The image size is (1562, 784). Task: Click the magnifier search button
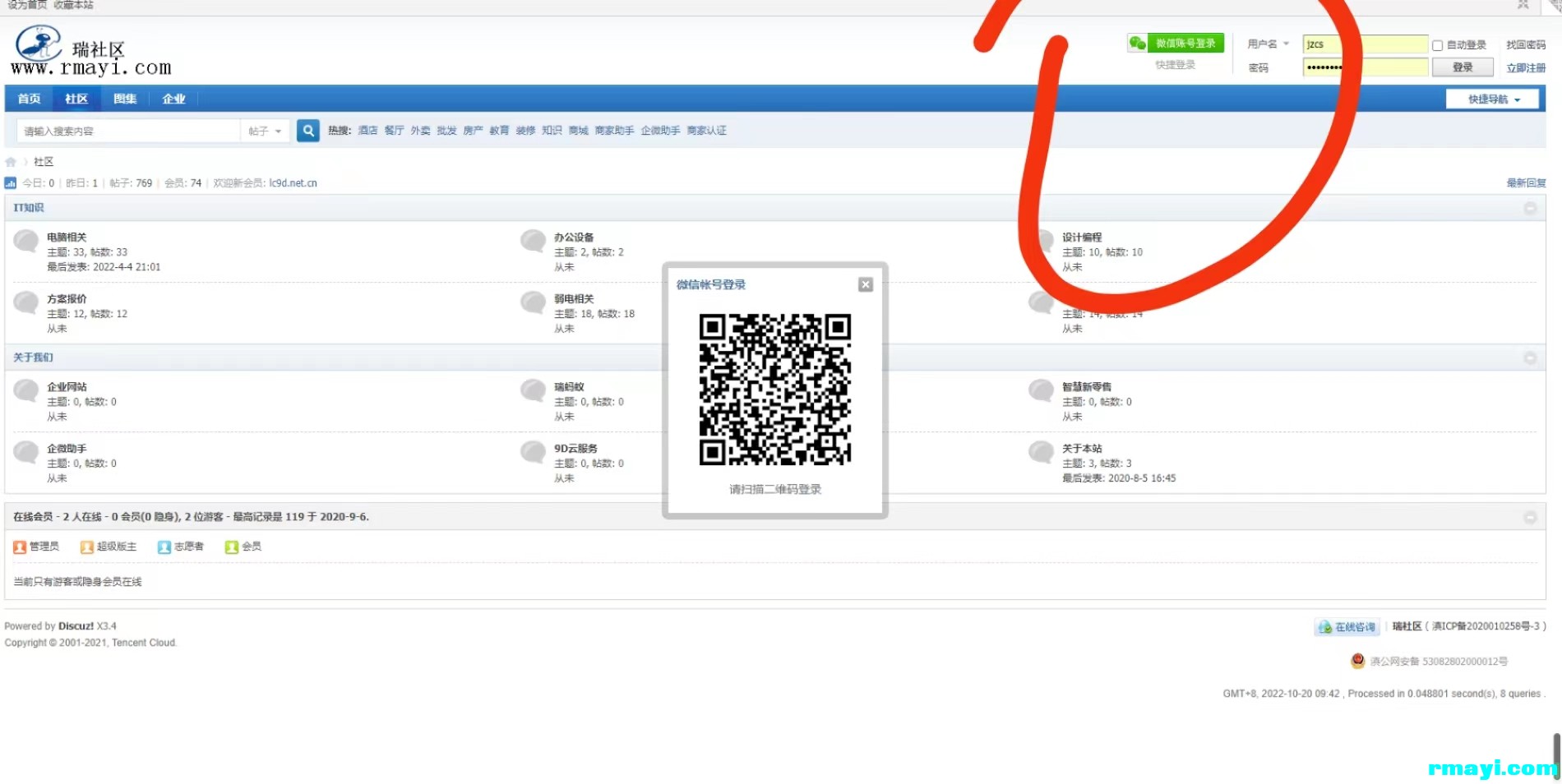coord(307,131)
